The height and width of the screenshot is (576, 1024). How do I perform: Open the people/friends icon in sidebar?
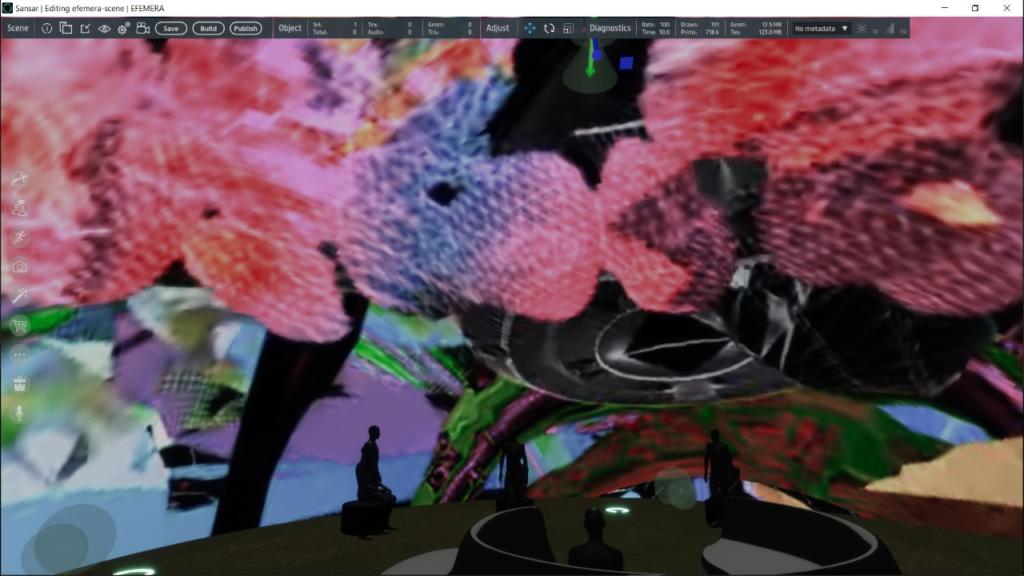(x=19, y=208)
